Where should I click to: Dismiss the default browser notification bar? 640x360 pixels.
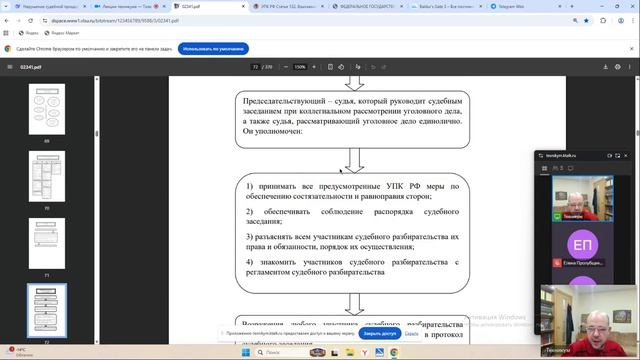click(631, 49)
